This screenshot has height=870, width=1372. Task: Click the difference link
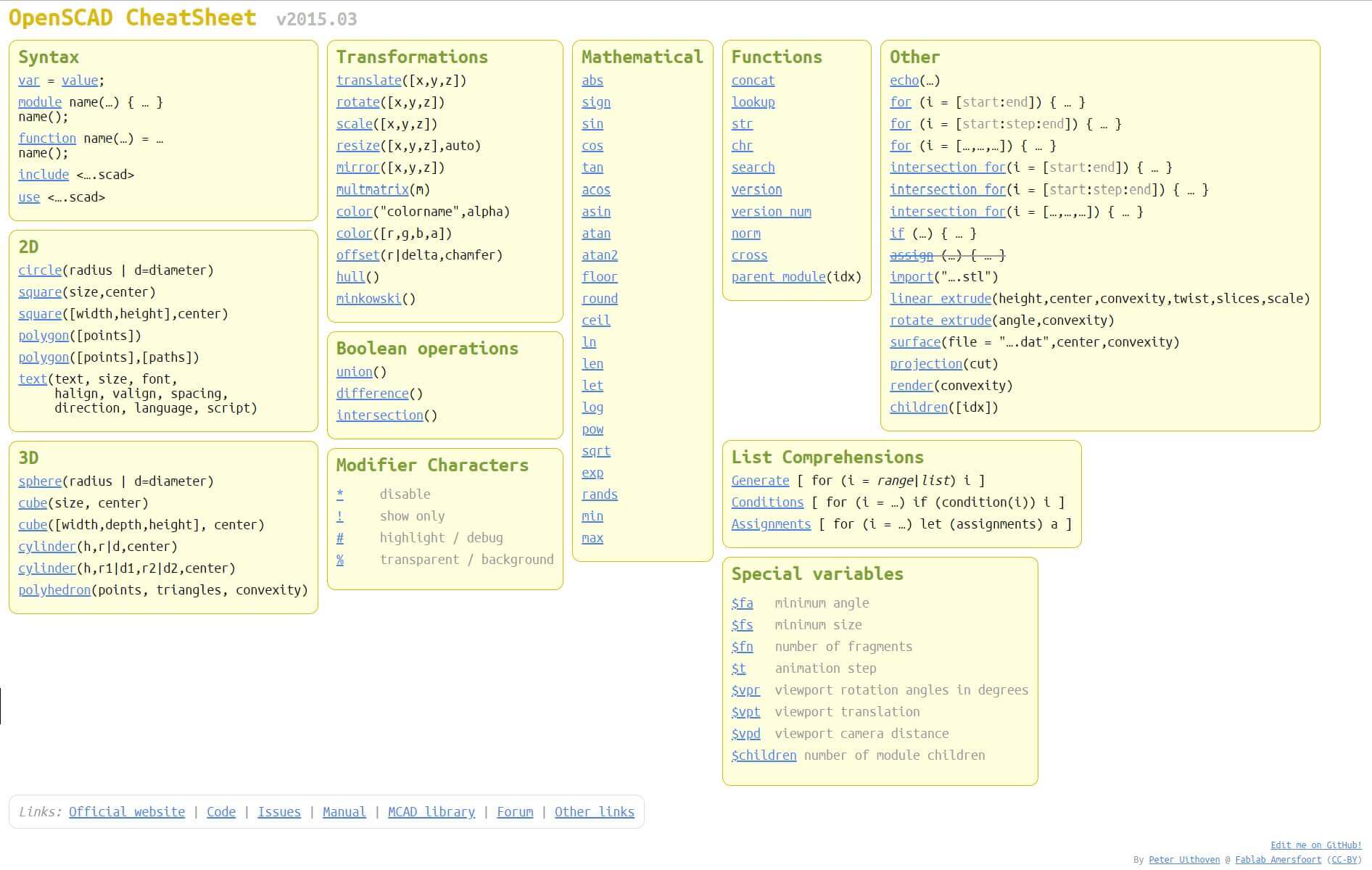coord(372,394)
